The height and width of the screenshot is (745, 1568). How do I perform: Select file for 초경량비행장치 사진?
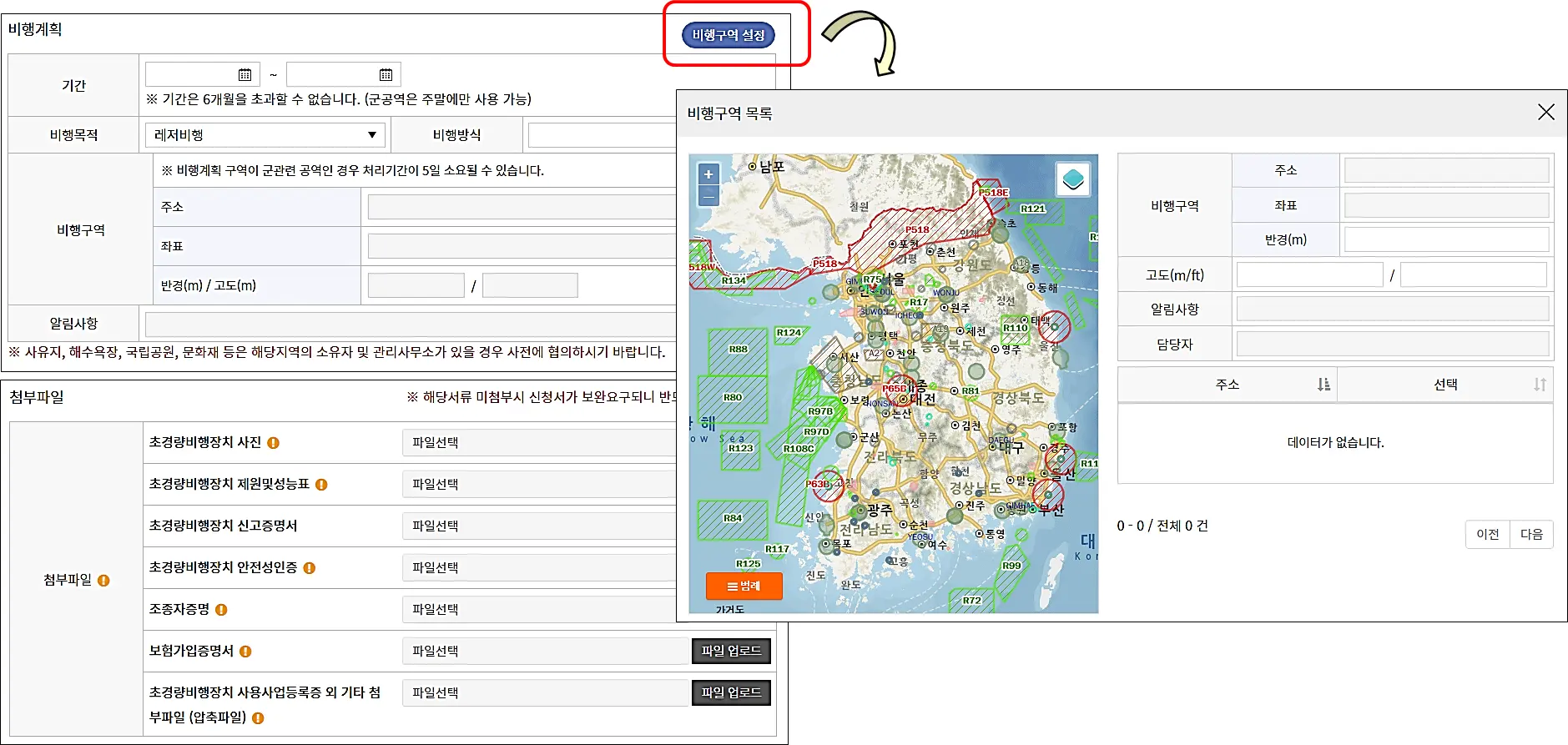point(539,442)
